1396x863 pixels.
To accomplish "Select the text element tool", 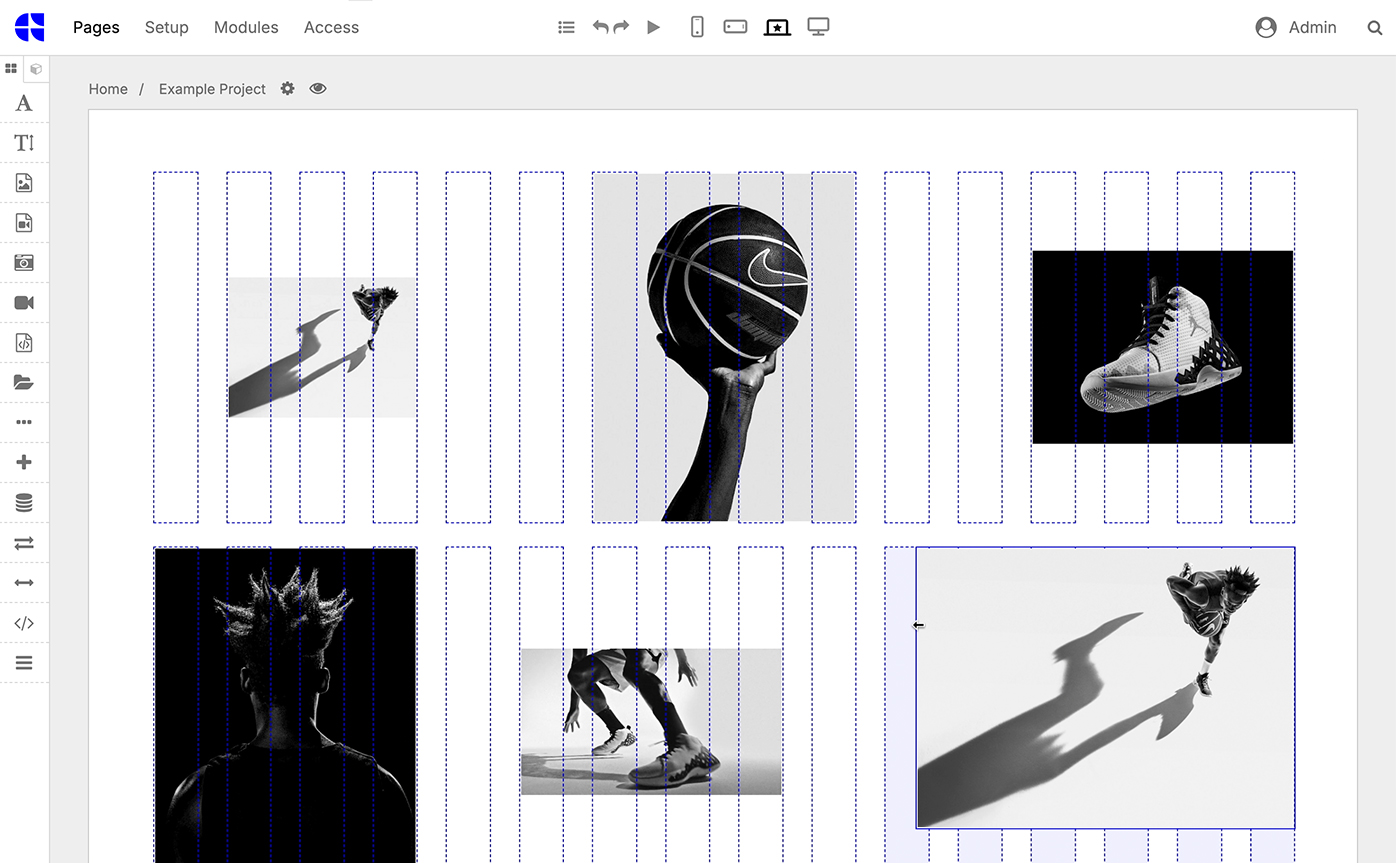I will 24,103.
